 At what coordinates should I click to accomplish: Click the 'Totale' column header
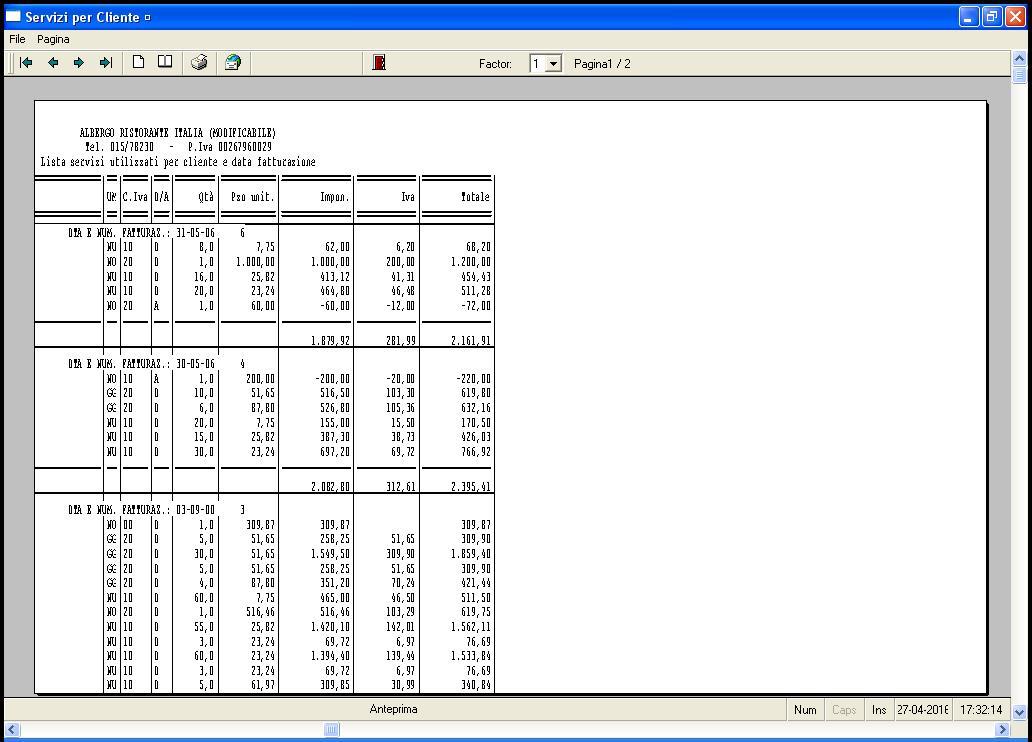(475, 197)
